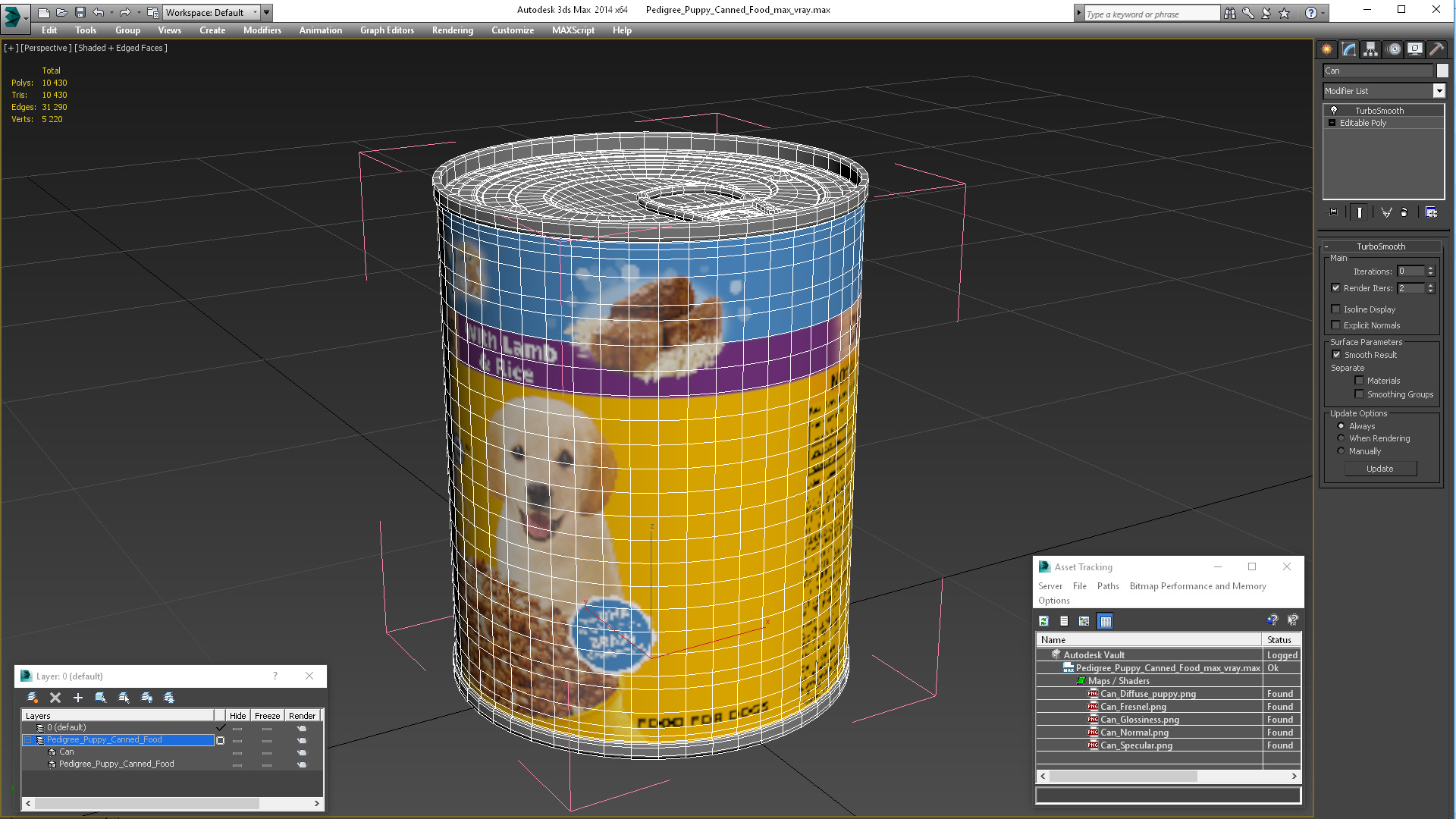Click the Hide column header
Screen dimensions: 1456x819
pos(237,716)
